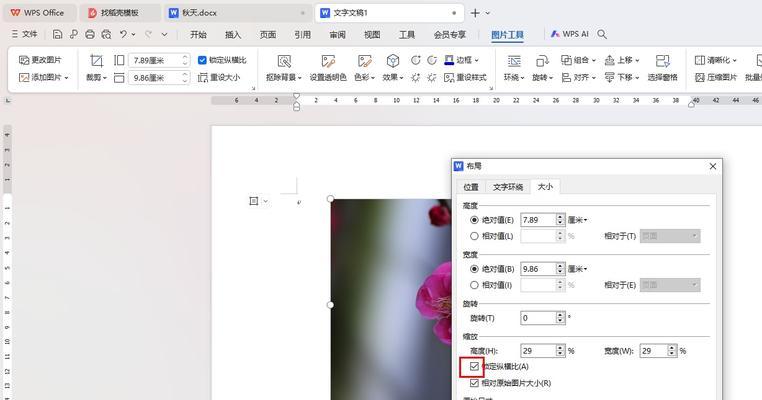762x400 pixels.
Task: Click the Save icon in quick access toolbar
Action: click(x=57, y=34)
